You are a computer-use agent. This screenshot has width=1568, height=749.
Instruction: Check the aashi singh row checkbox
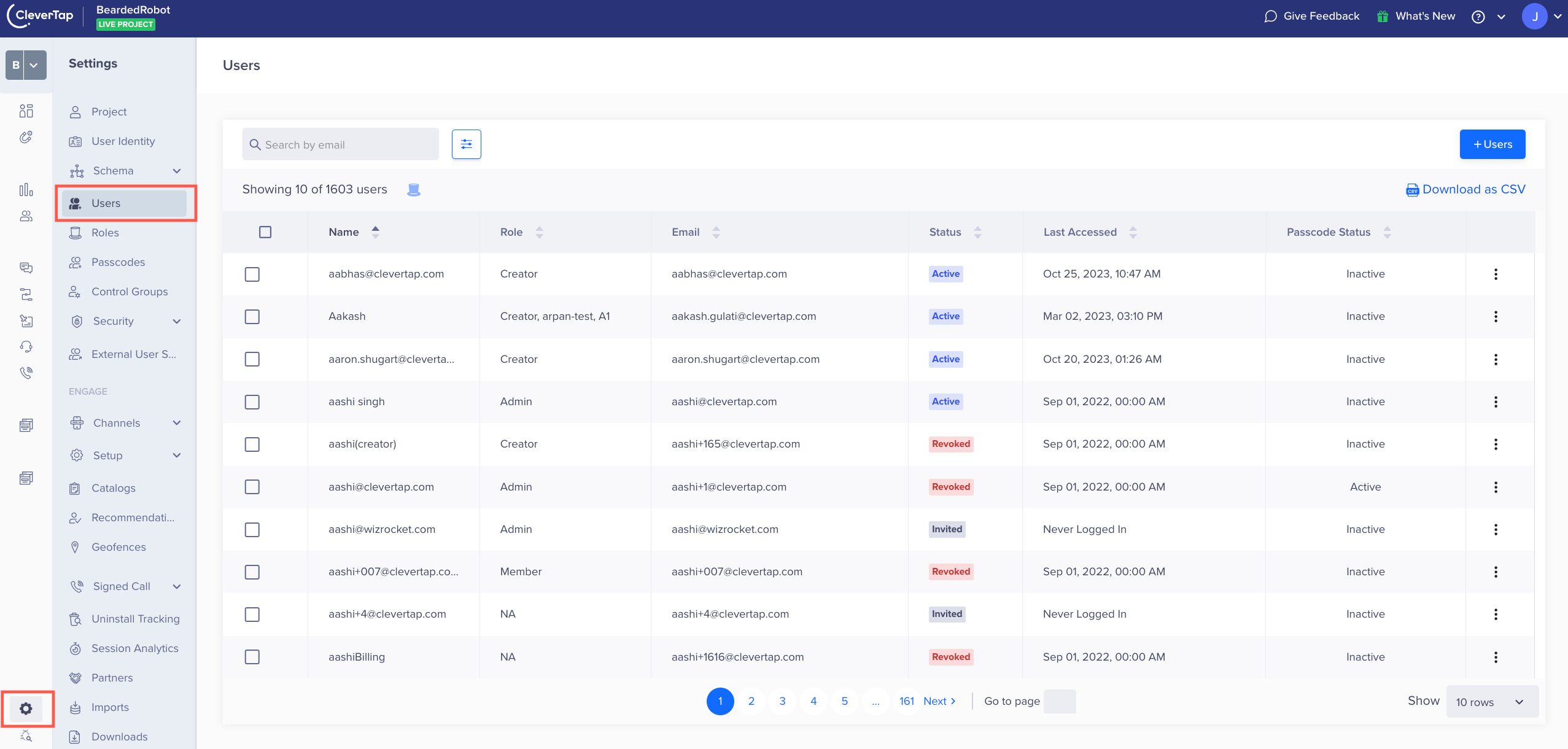click(x=252, y=402)
